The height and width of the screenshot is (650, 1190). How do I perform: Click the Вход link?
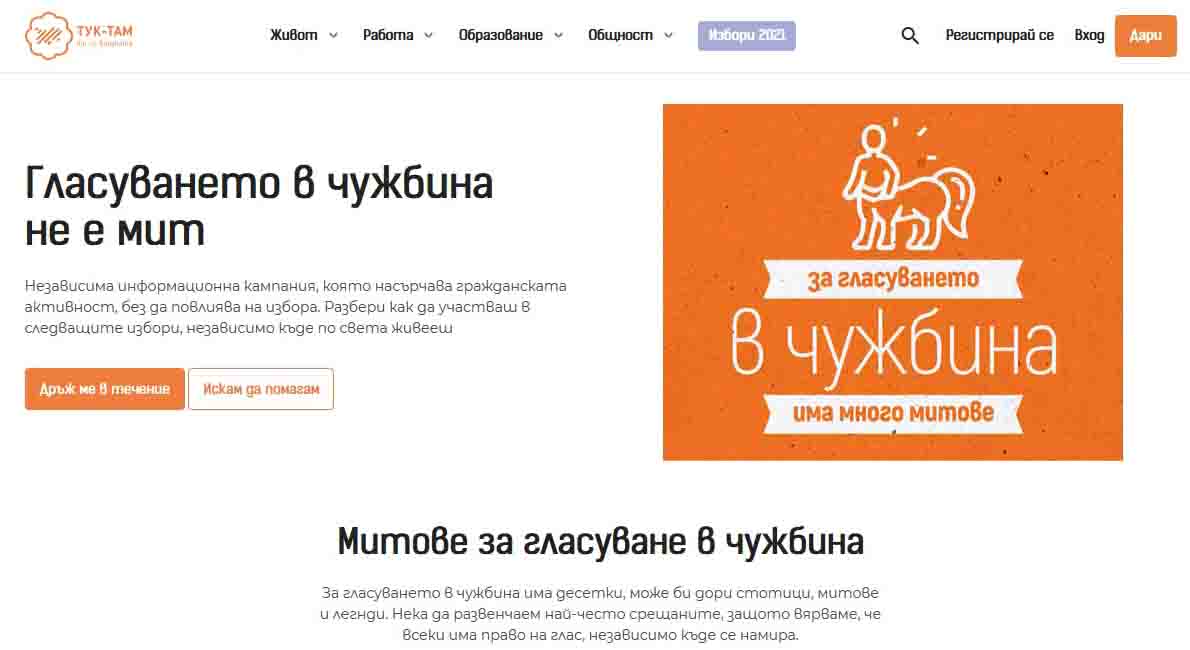[1089, 36]
